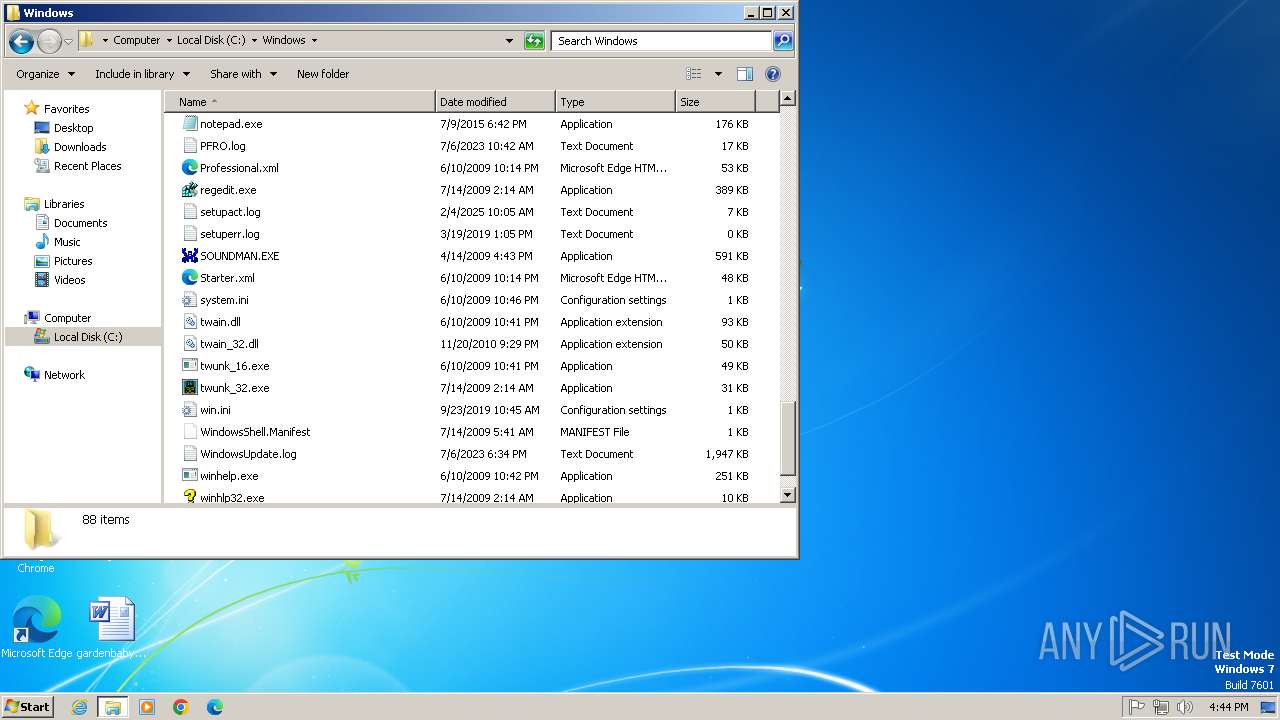Select the Starter.xml Edge icon

190,278
